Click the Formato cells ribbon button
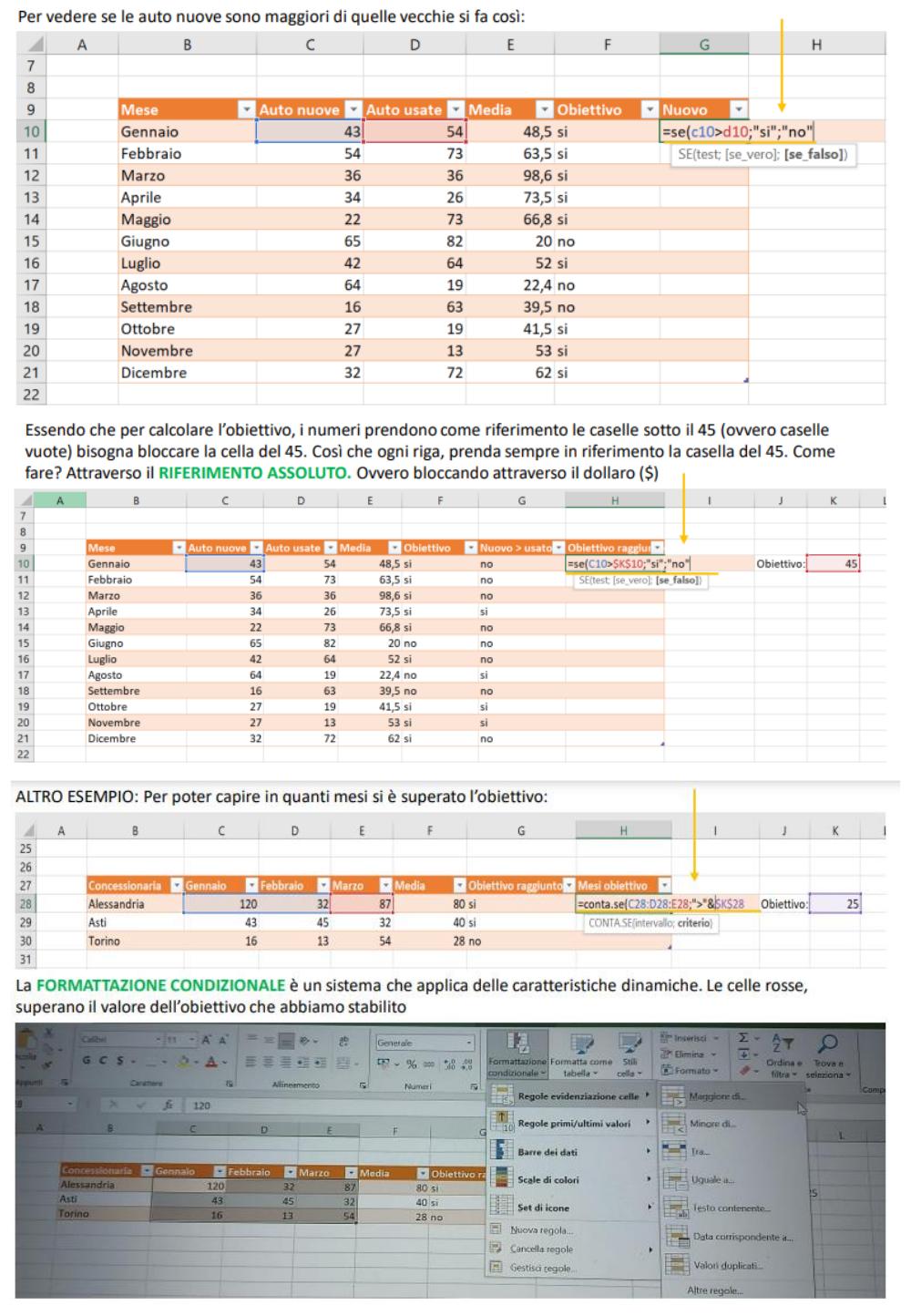This screenshot has height=1316, width=911. pyautogui.click(x=688, y=1070)
